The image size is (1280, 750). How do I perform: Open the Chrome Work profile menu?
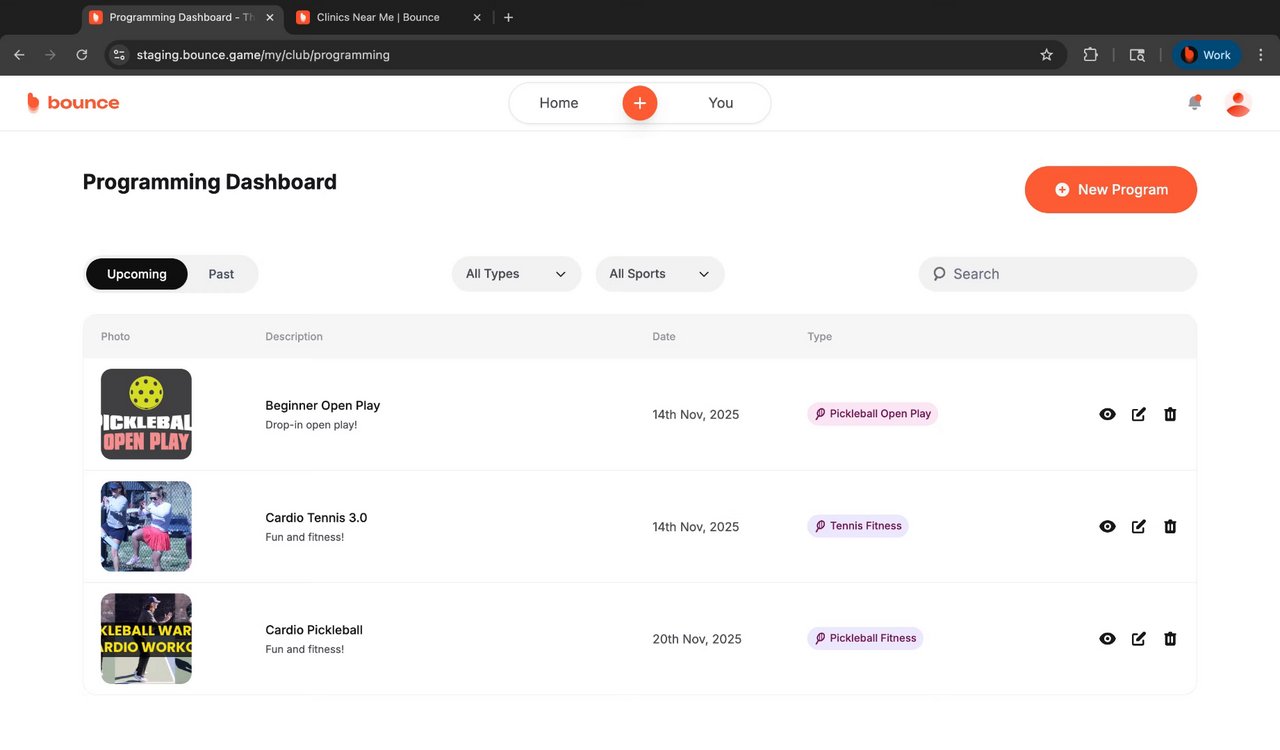1206,55
